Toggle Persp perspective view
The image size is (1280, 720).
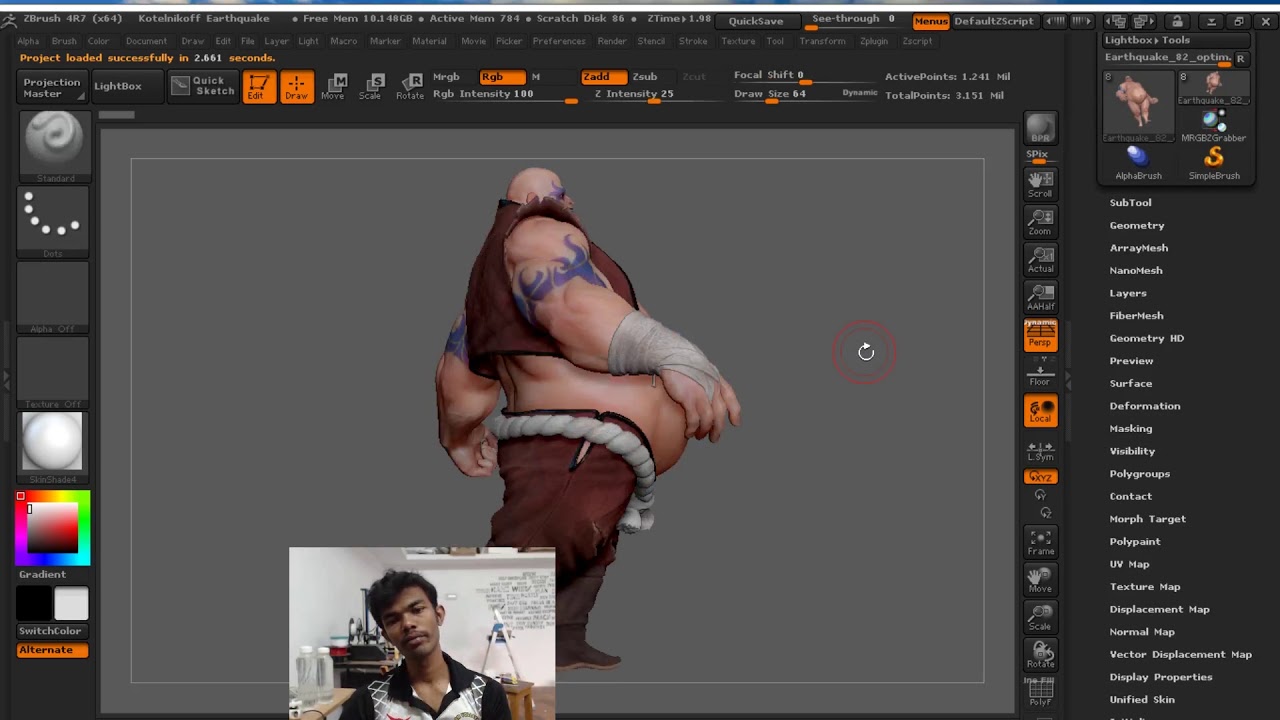point(1040,335)
